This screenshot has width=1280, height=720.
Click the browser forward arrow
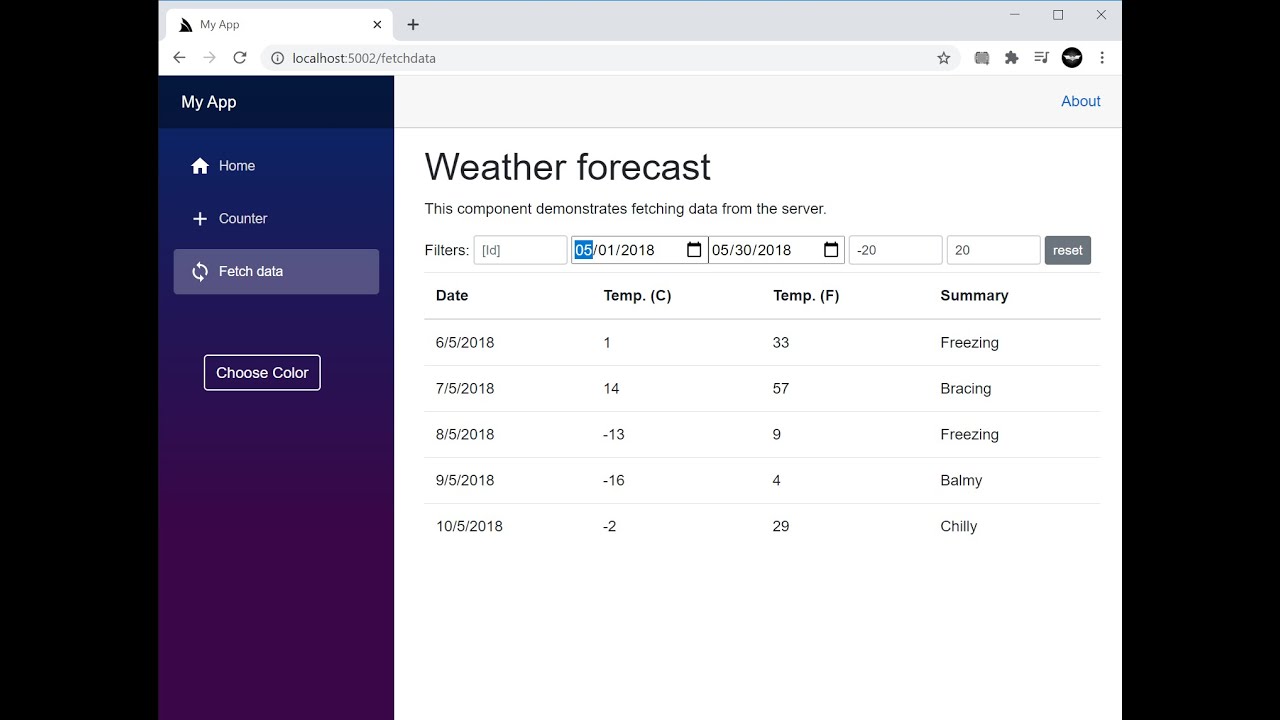209,58
